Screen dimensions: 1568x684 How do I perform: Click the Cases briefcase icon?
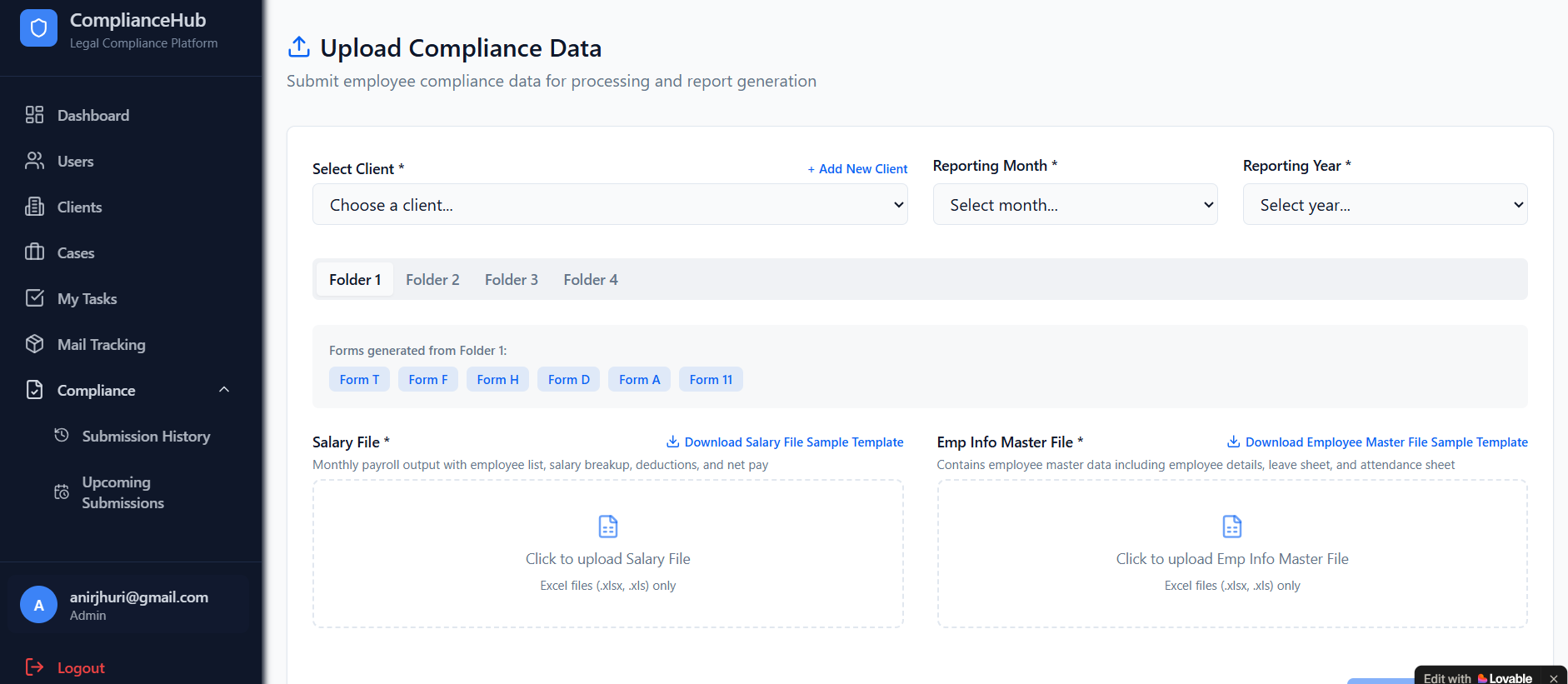pyautogui.click(x=34, y=252)
